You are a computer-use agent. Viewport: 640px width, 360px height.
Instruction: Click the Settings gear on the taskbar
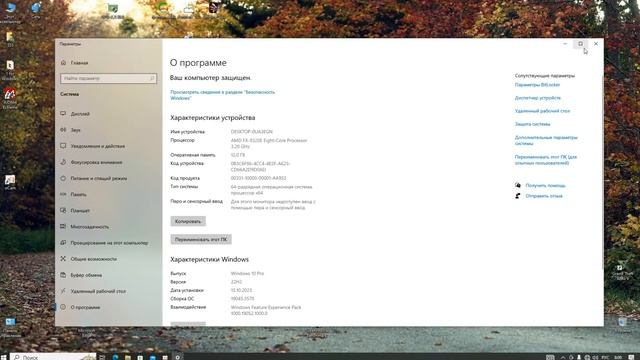[x=178, y=357]
